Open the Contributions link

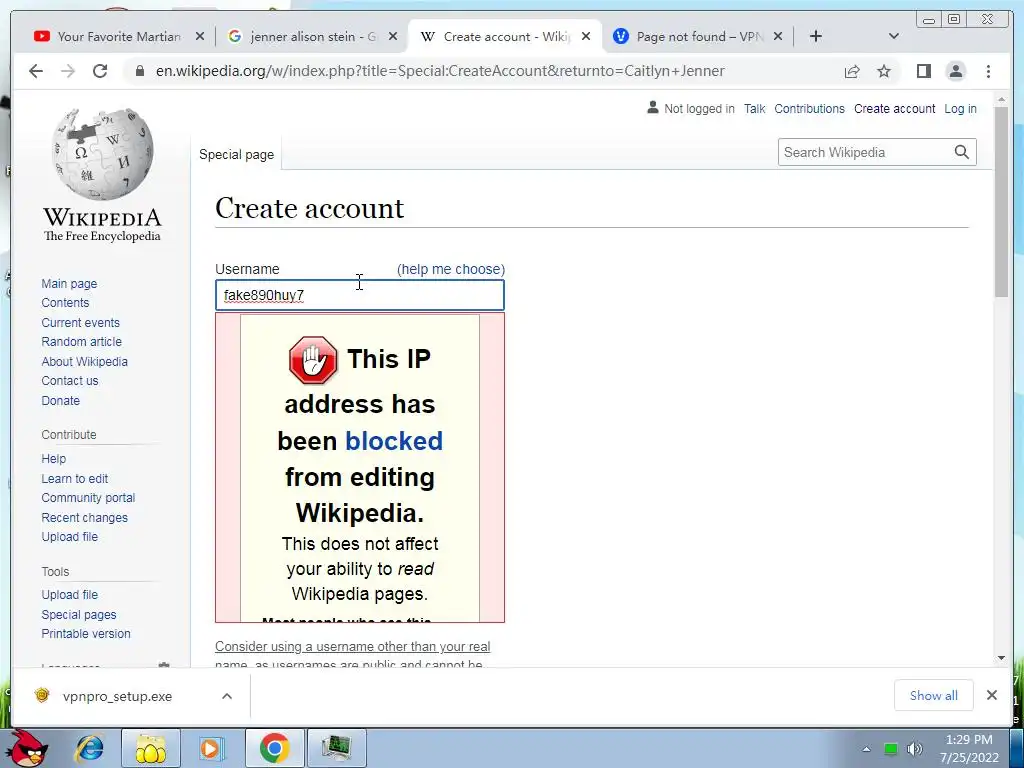[809, 108]
